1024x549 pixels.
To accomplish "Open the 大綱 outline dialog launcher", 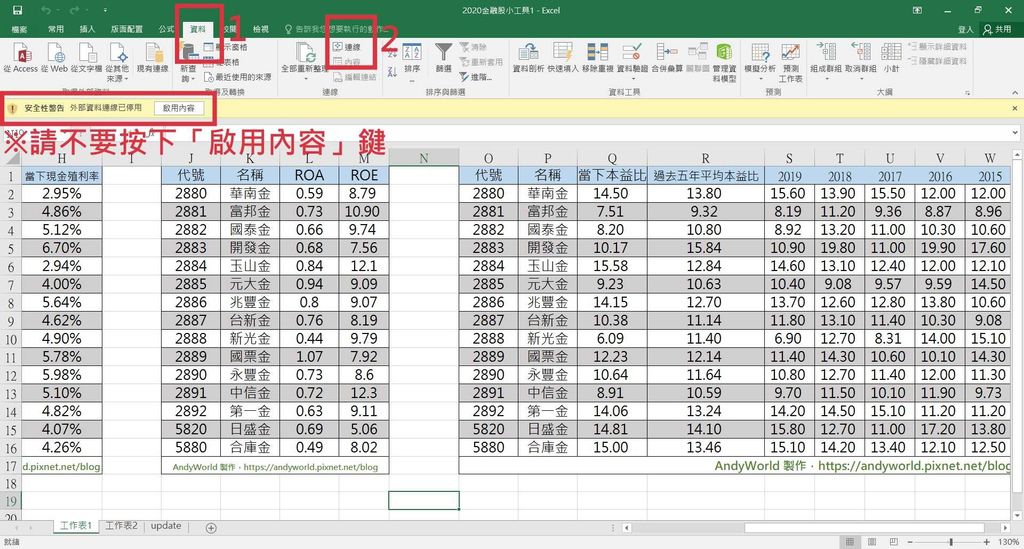I will pos(968,93).
